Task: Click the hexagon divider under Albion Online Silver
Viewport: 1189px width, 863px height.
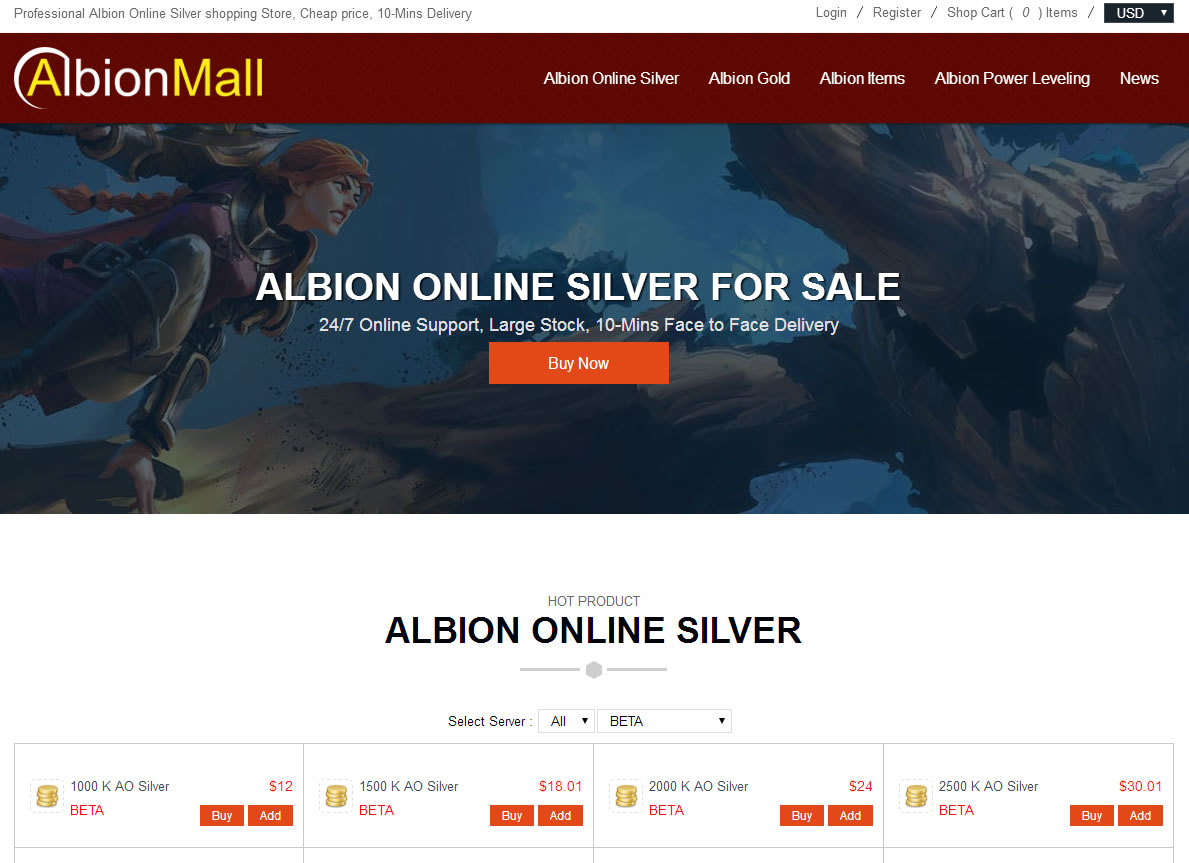Action: [594, 670]
